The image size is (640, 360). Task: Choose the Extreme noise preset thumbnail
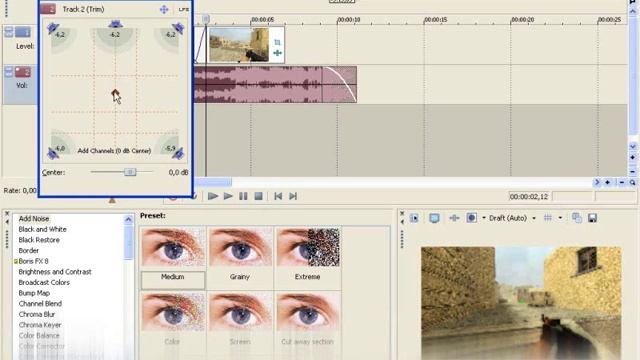point(308,248)
